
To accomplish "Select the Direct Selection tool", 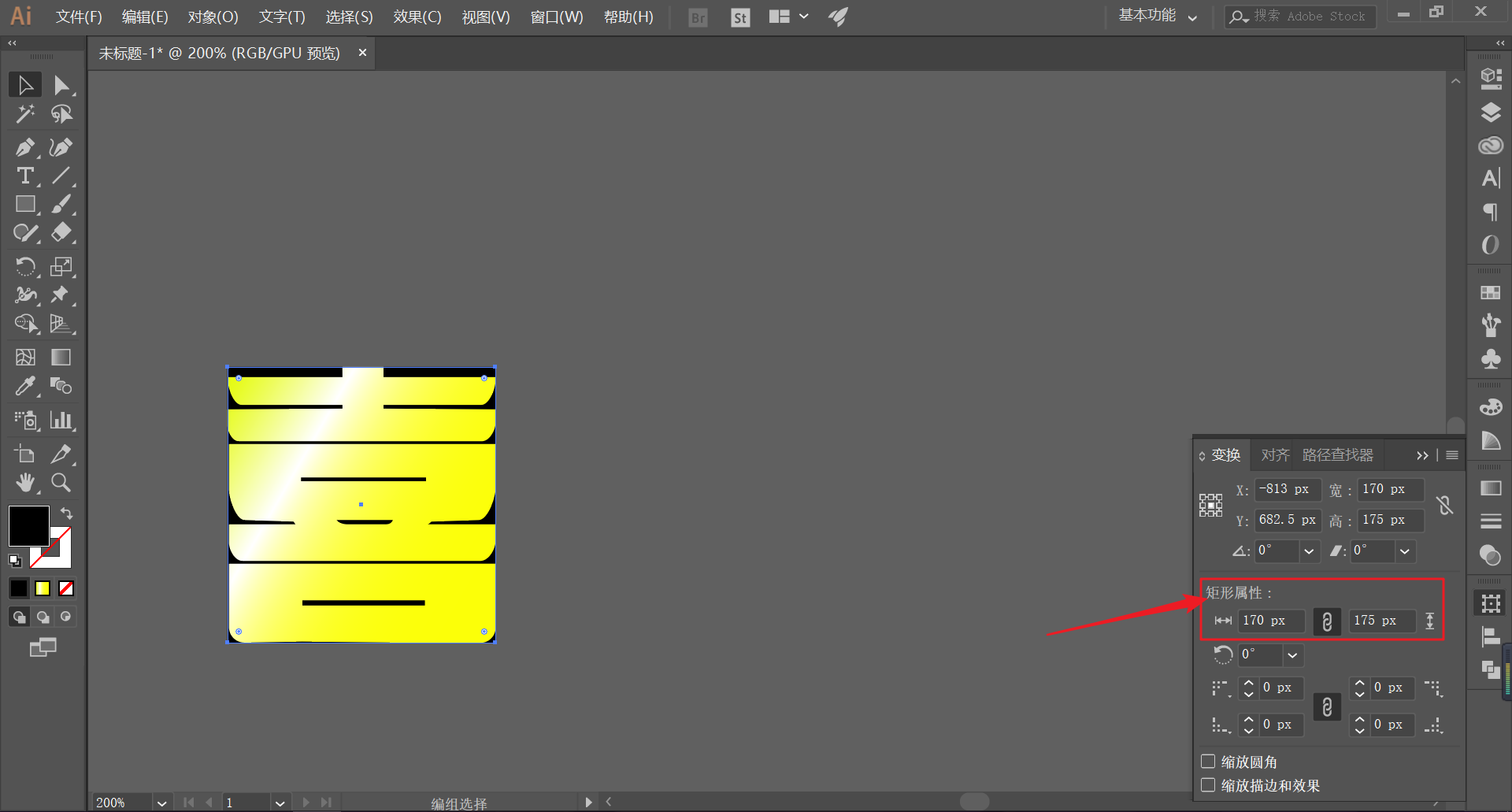I will click(x=61, y=84).
